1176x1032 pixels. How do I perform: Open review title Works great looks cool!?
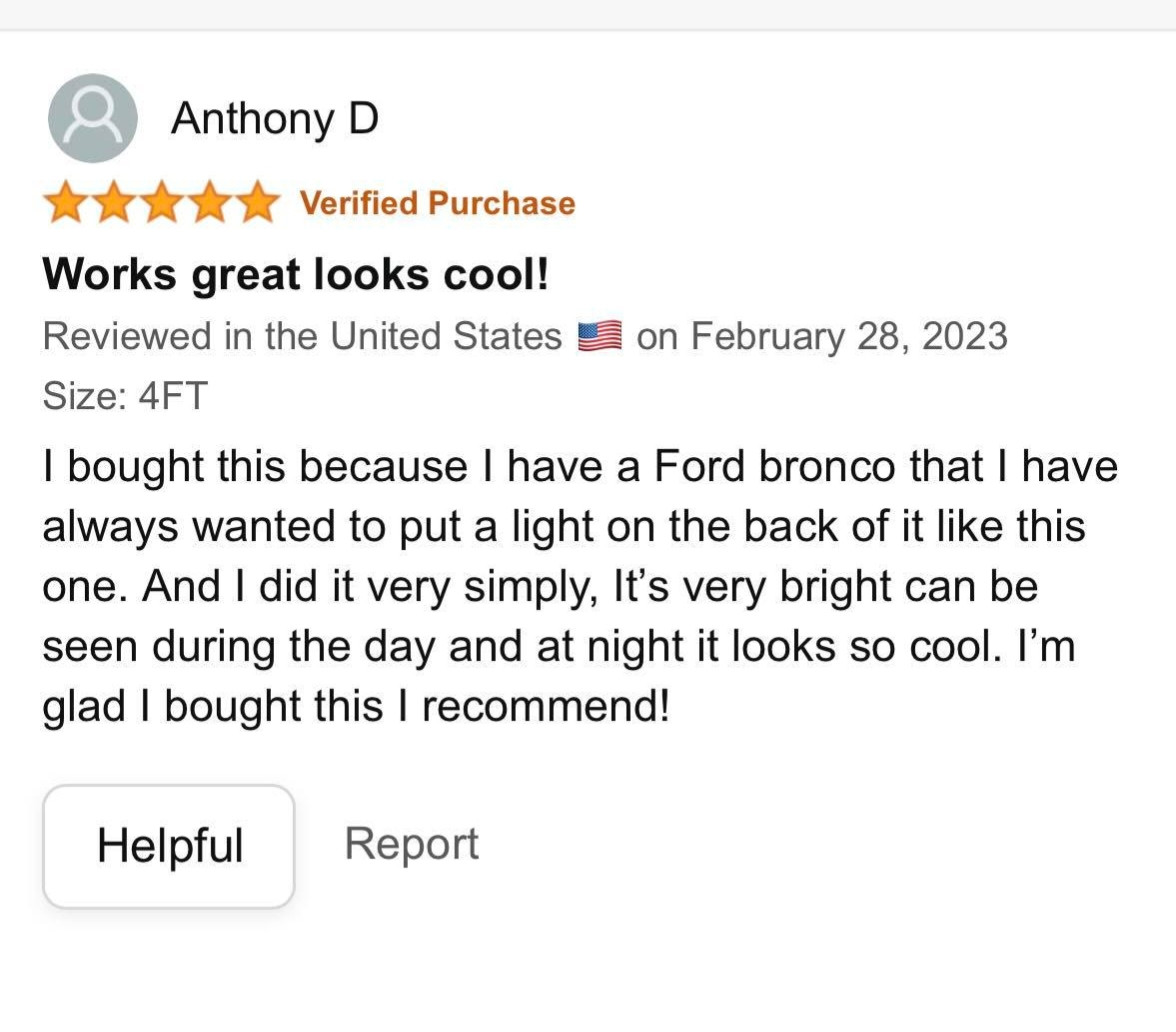(x=296, y=273)
